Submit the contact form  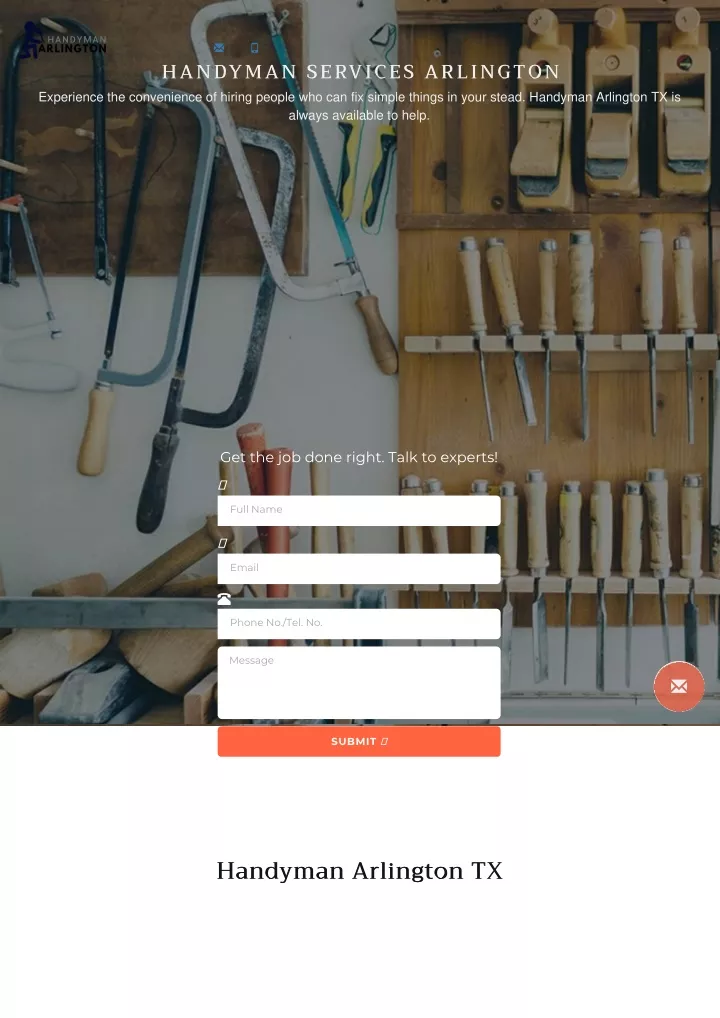[359, 741]
